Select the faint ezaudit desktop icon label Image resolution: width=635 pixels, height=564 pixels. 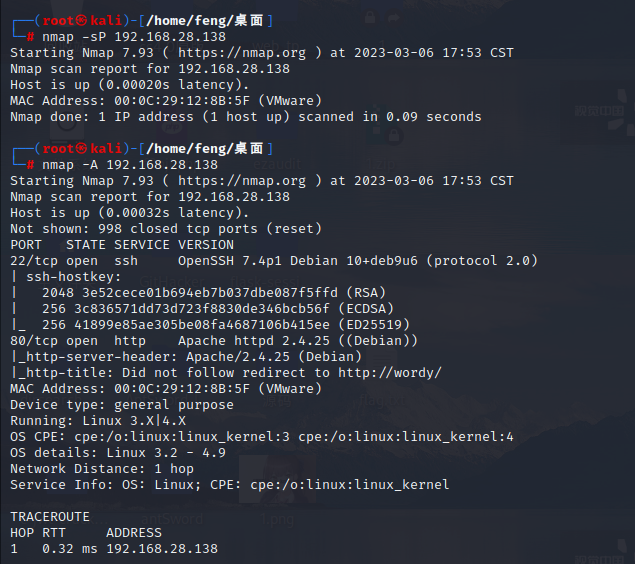277,164
